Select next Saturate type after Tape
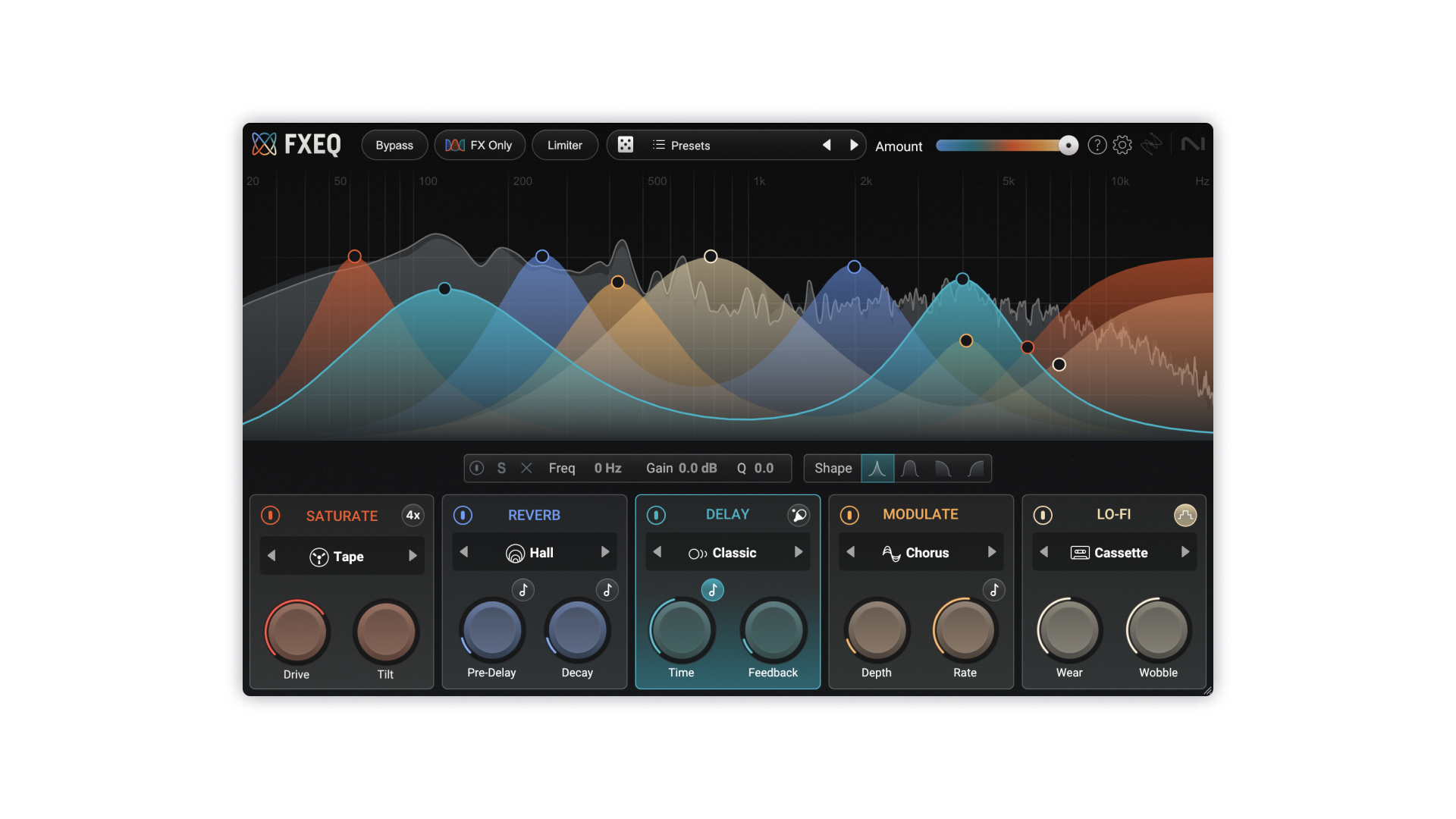The image size is (1456, 819). pos(413,556)
